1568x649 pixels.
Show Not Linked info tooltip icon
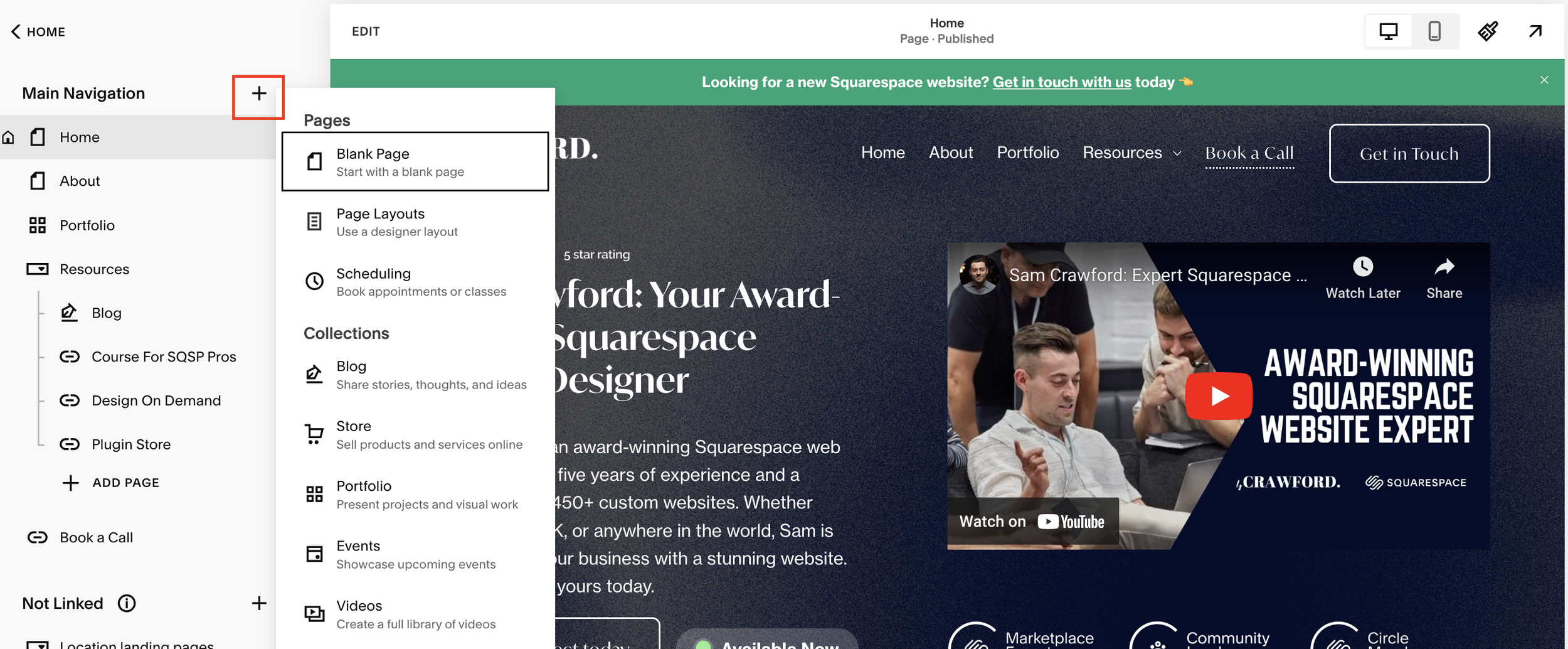coord(127,603)
